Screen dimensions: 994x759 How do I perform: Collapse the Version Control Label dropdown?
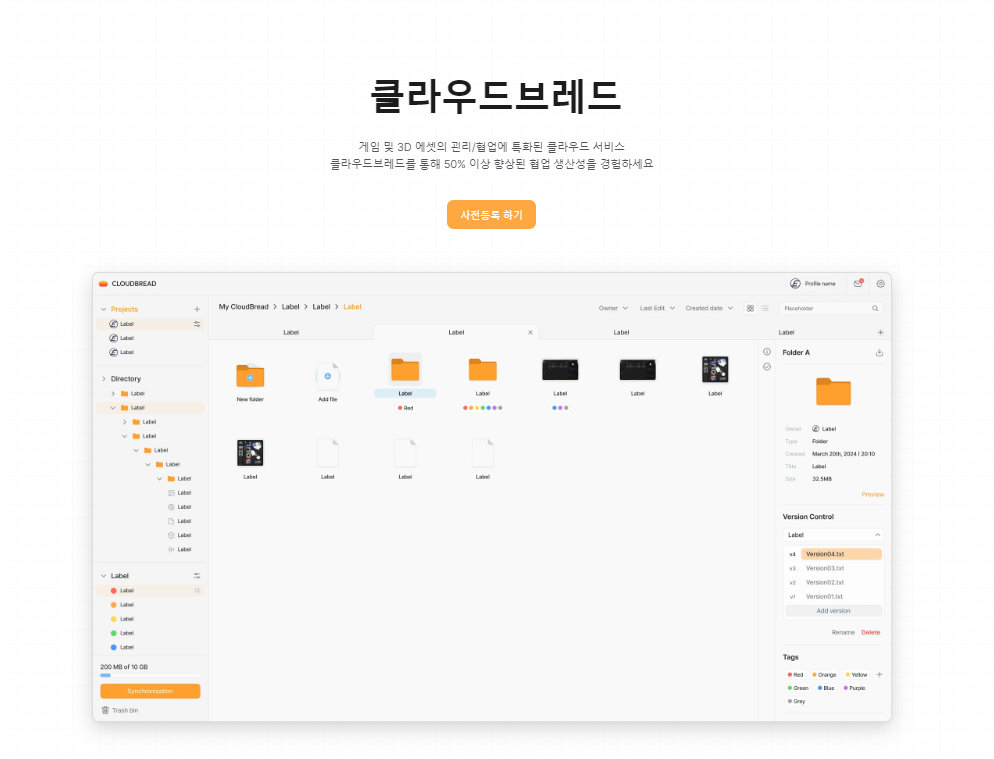click(x=877, y=535)
